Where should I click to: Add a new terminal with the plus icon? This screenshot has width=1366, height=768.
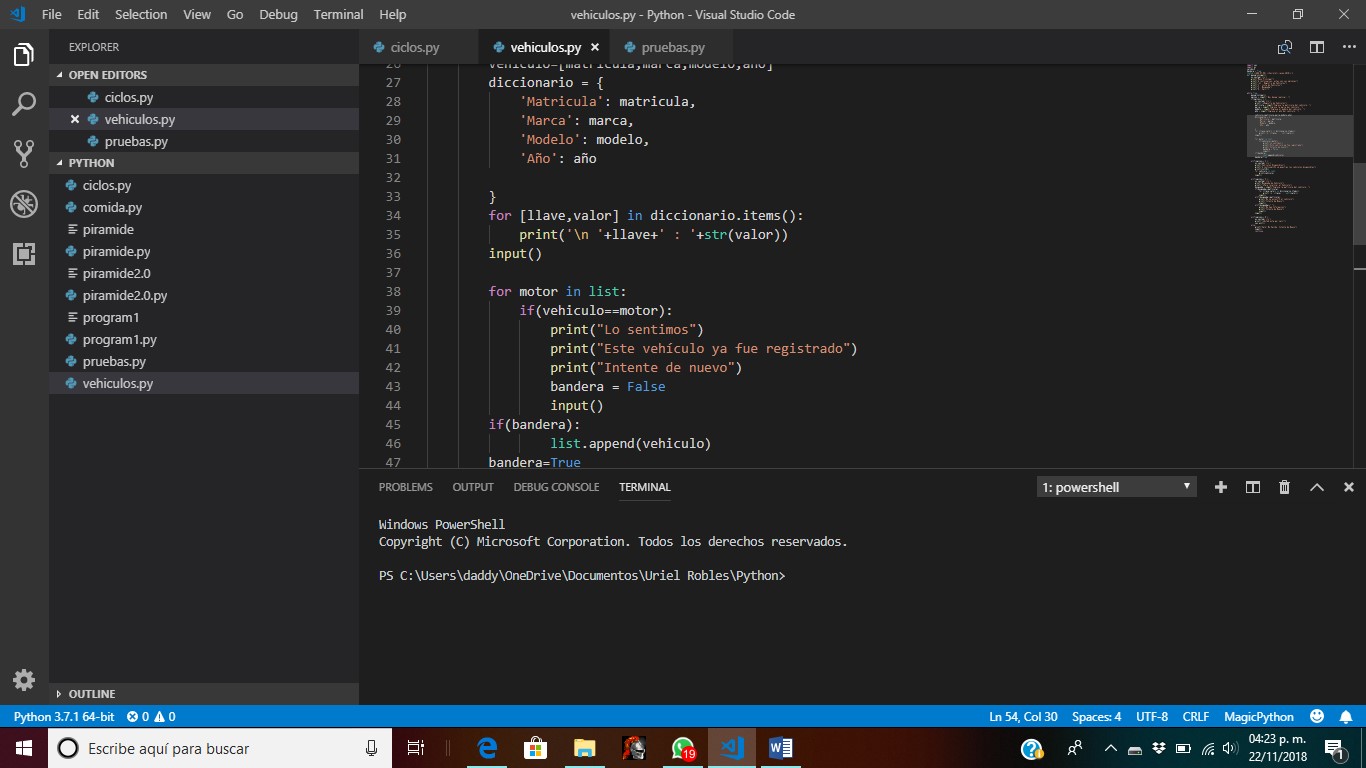coord(1220,487)
